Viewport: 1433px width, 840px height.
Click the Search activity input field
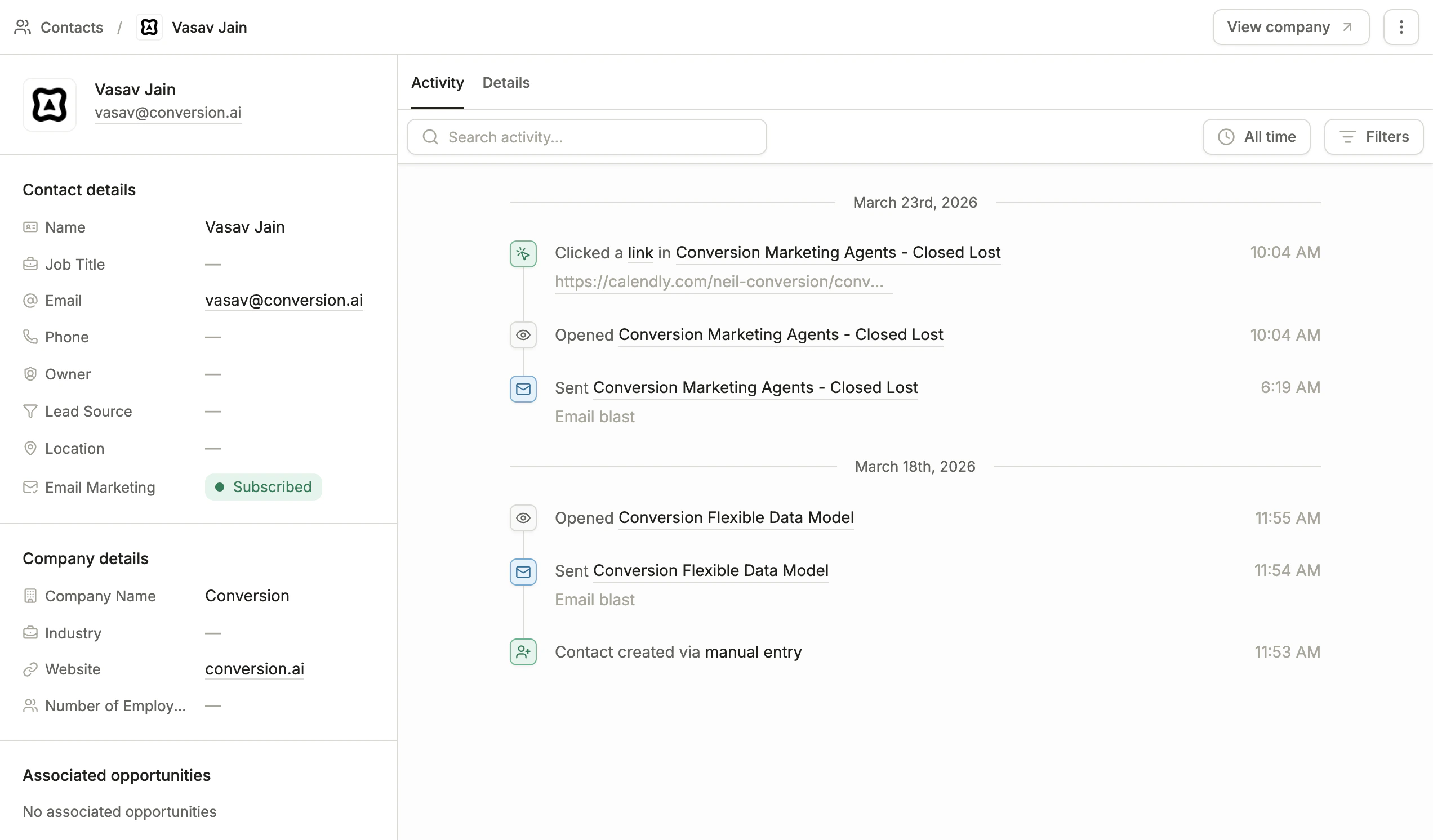pyautogui.click(x=586, y=137)
